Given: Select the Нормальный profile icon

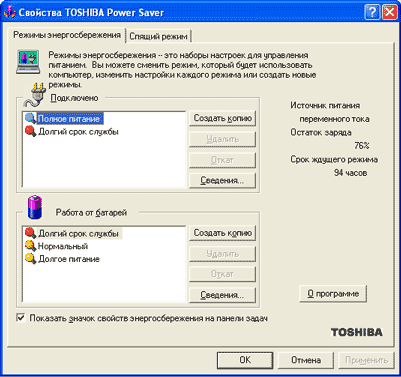Looking at the screenshot, I should click(30, 246).
